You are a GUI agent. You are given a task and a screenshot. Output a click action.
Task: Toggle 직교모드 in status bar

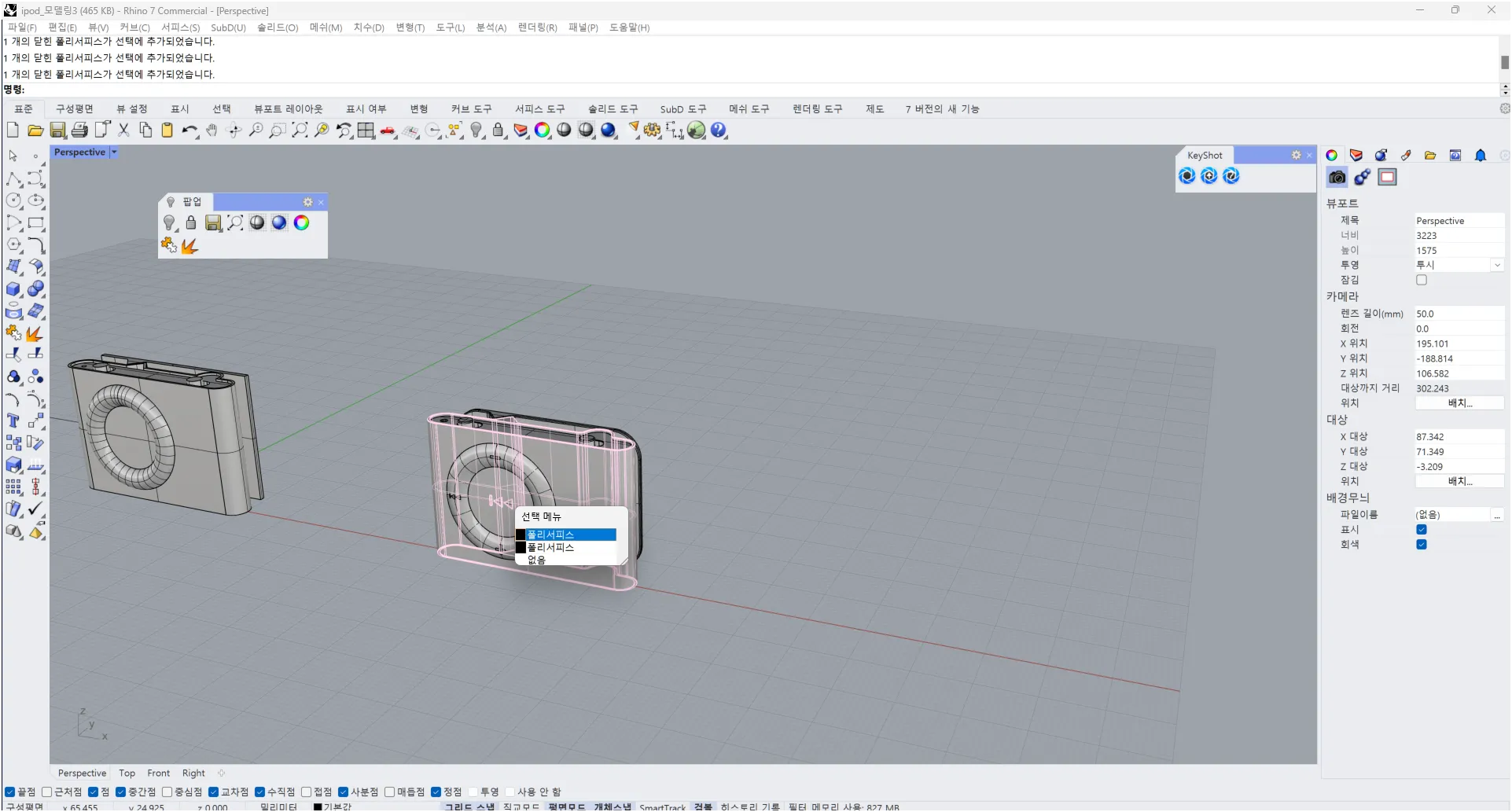tap(521, 806)
